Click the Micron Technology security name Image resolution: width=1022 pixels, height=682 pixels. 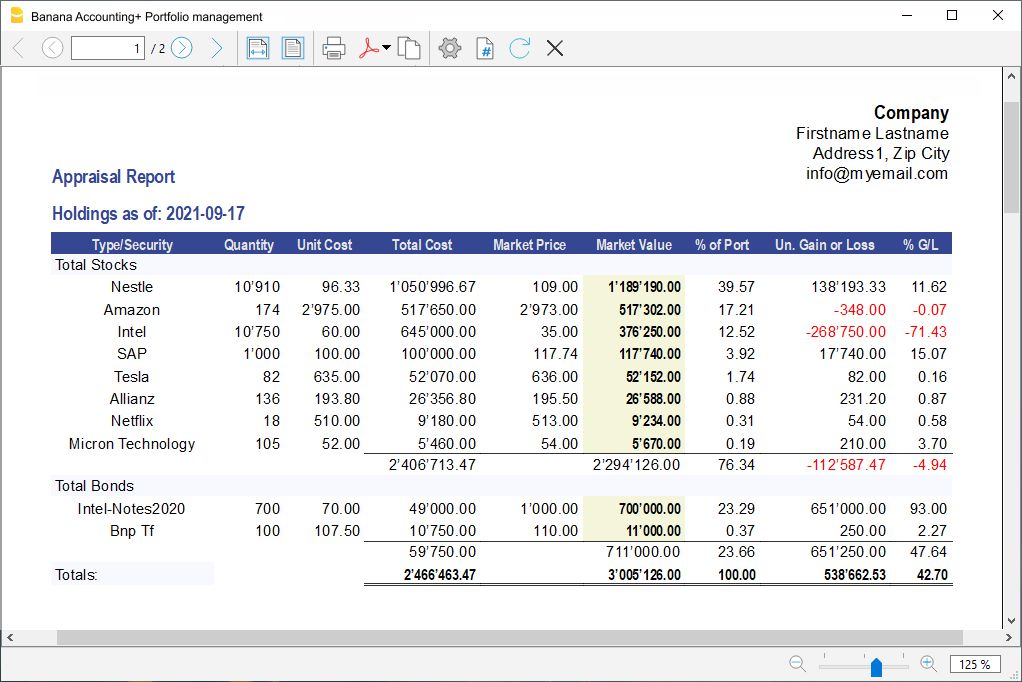point(132,444)
